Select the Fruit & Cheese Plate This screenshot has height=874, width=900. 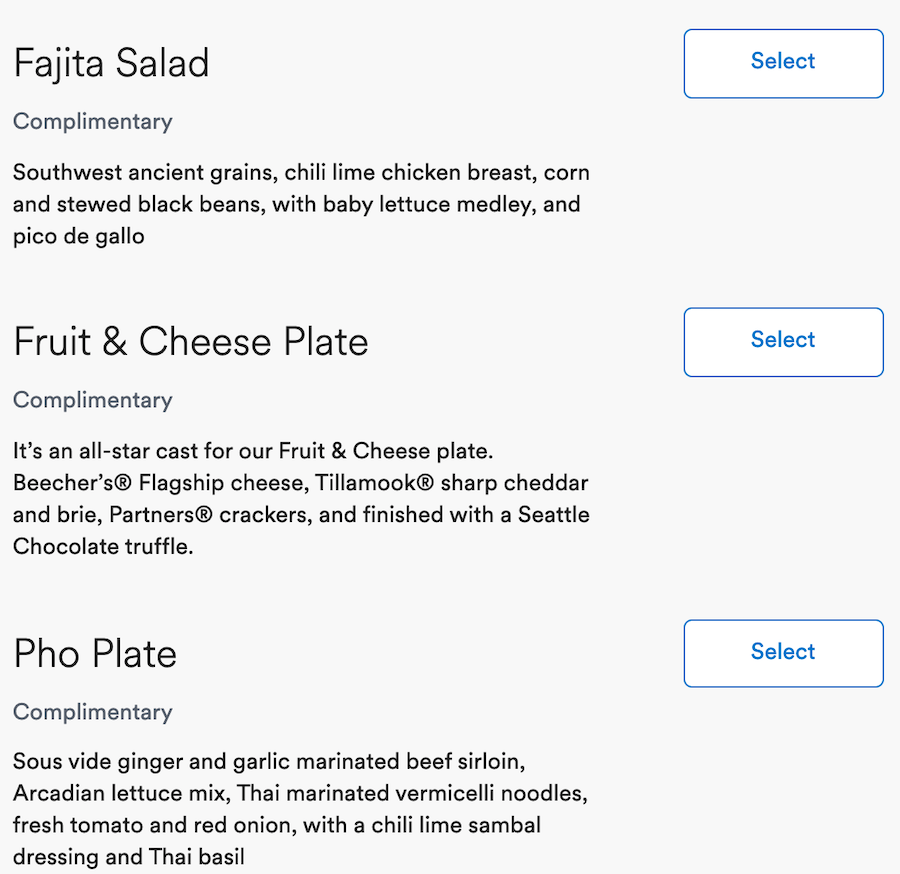coord(783,342)
